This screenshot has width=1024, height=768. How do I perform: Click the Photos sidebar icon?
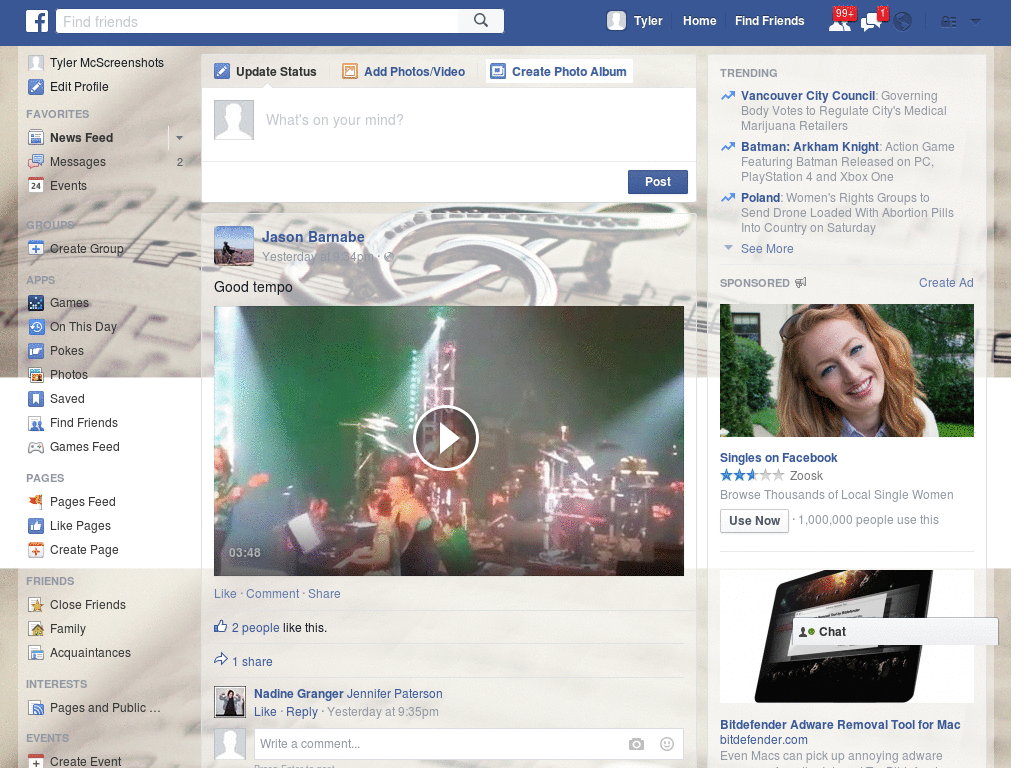click(36, 375)
